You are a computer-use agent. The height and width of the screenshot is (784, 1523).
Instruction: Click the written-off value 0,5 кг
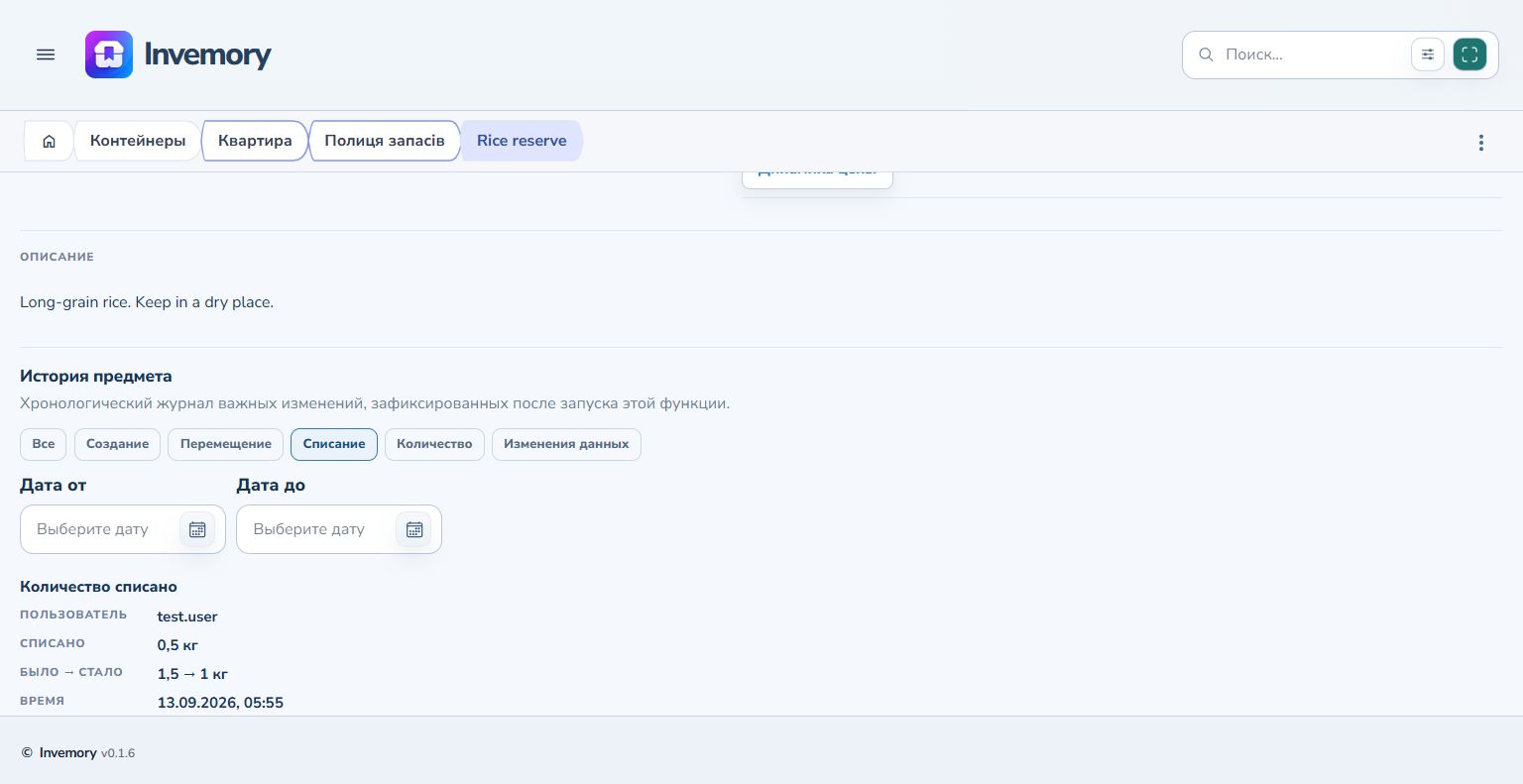coord(178,645)
